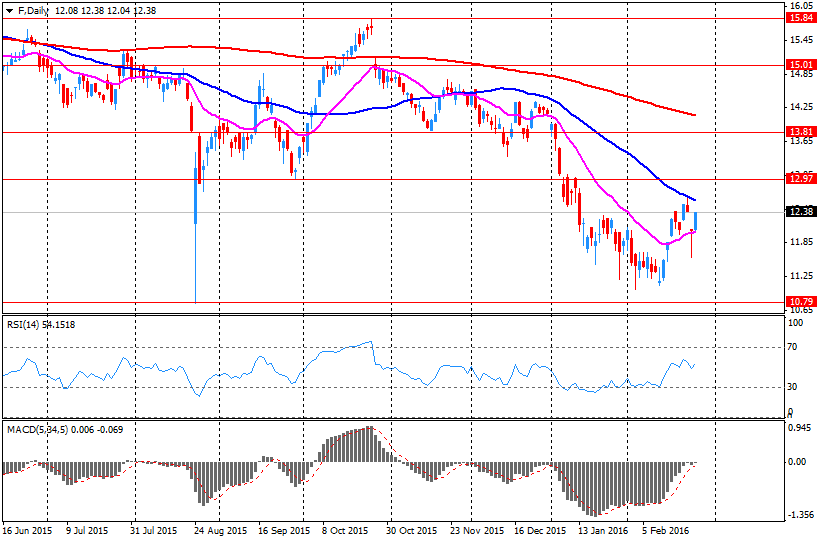Viewport: 824px width, 539px height.
Task: Click the long blue August 2015 spike candle
Action: click(195, 229)
